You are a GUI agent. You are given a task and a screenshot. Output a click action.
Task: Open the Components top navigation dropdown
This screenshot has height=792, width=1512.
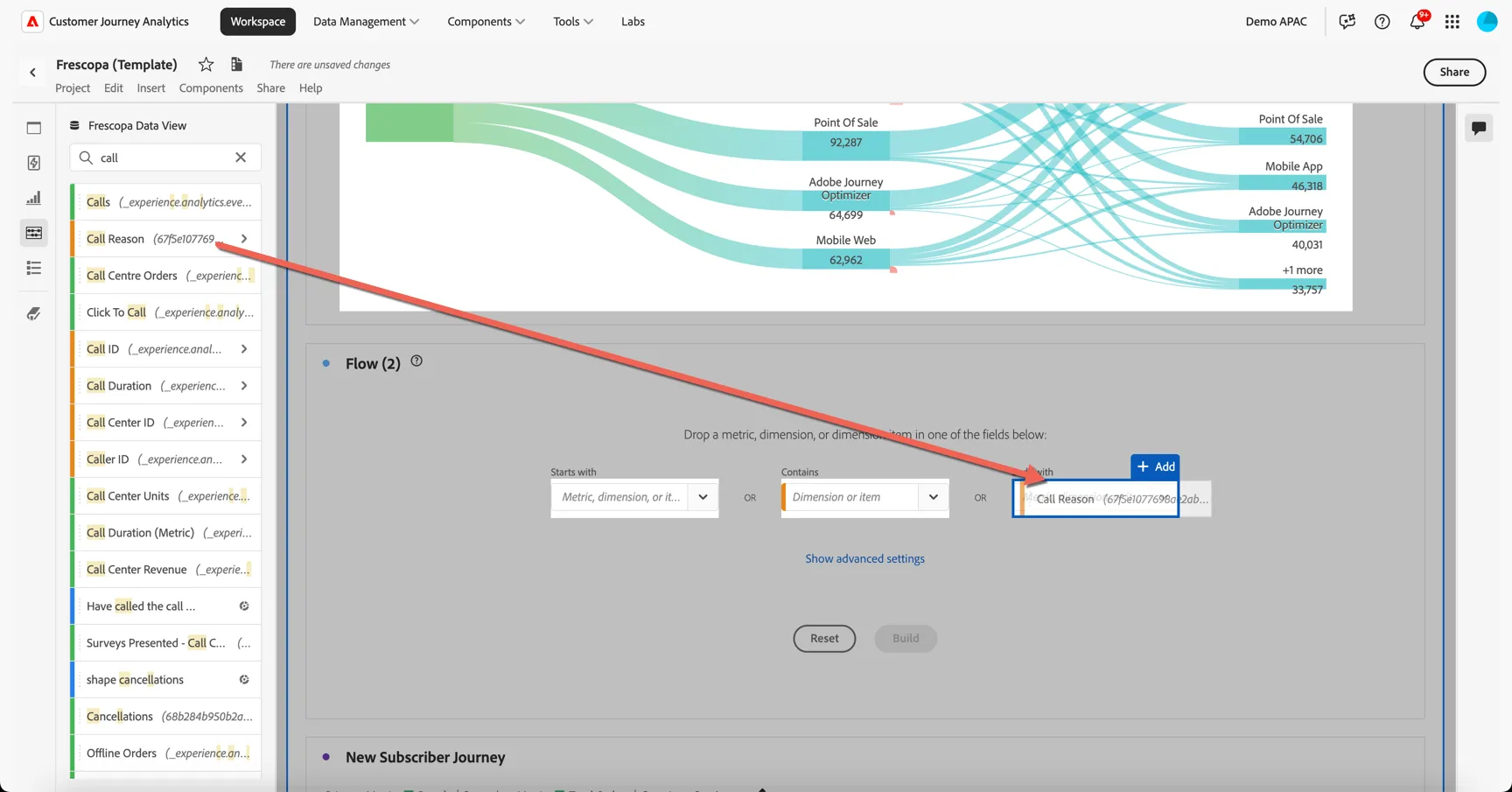(x=486, y=21)
